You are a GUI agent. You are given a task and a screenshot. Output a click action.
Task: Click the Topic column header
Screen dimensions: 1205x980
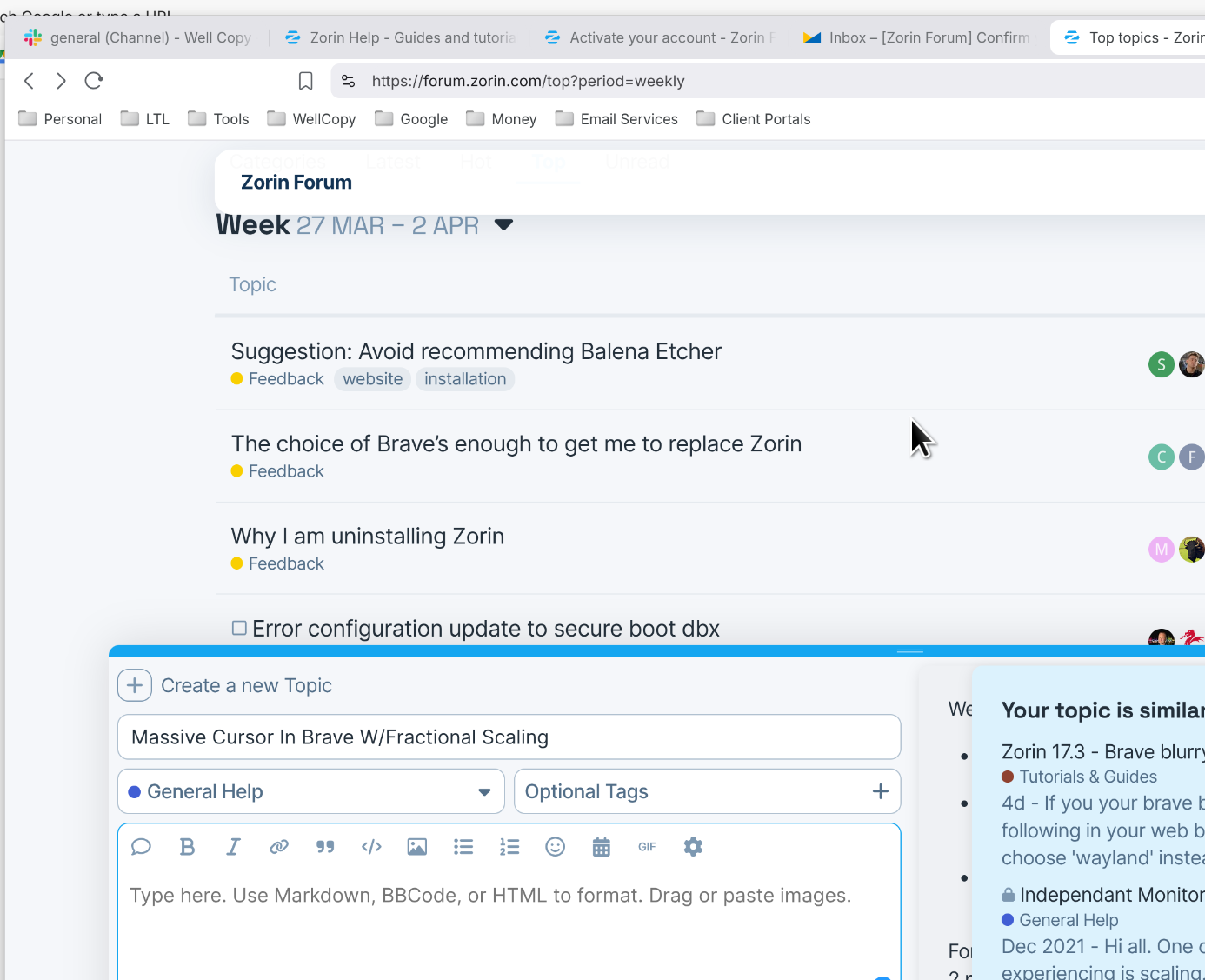point(253,284)
